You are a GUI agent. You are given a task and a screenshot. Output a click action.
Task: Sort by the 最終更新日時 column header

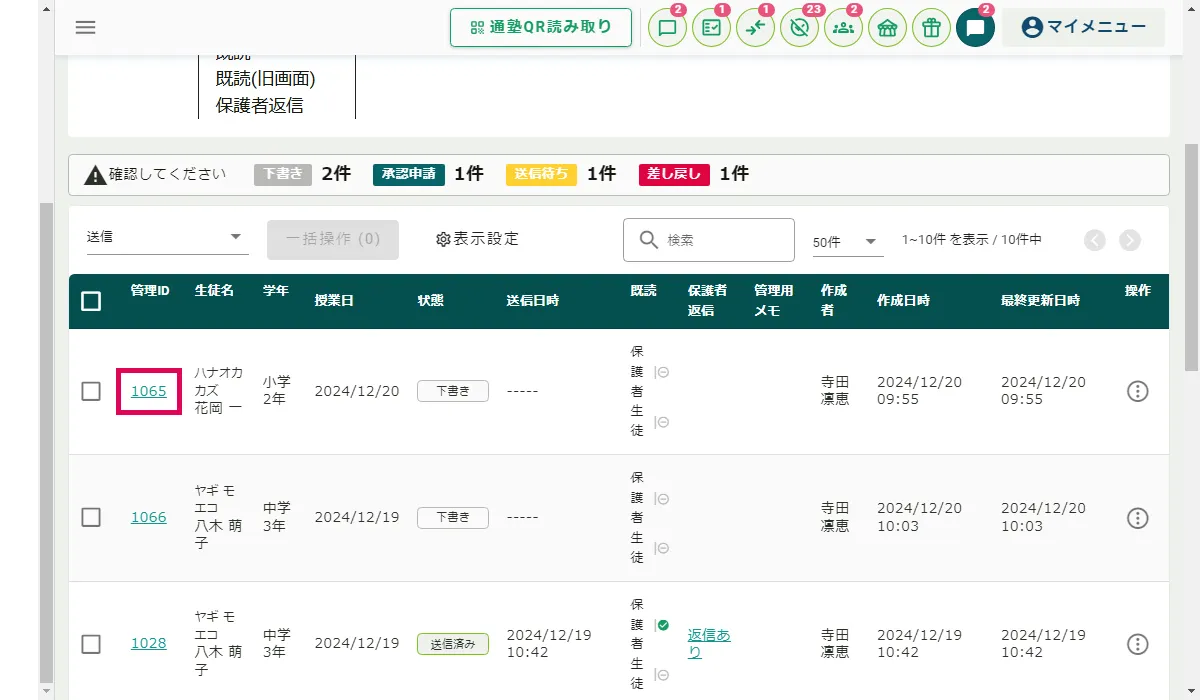(1041, 300)
